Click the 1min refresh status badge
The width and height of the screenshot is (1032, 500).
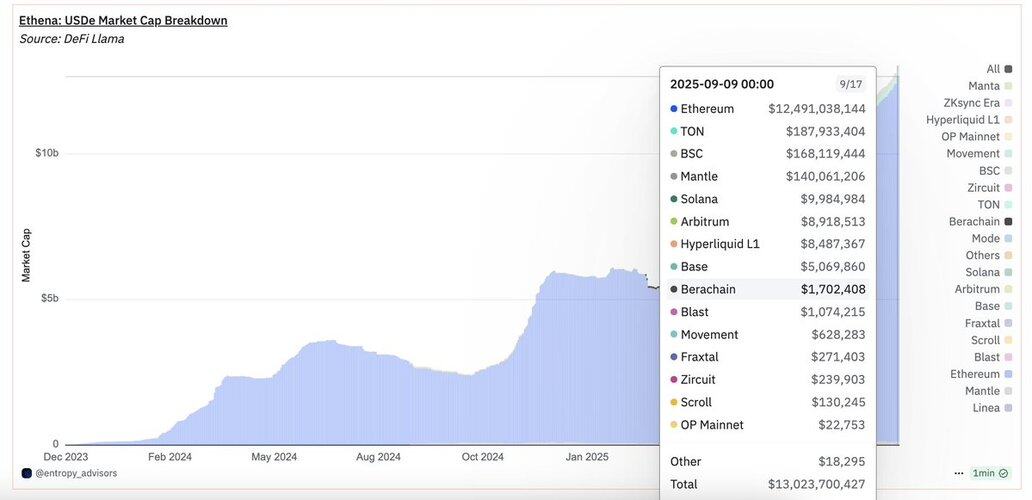[991, 473]
